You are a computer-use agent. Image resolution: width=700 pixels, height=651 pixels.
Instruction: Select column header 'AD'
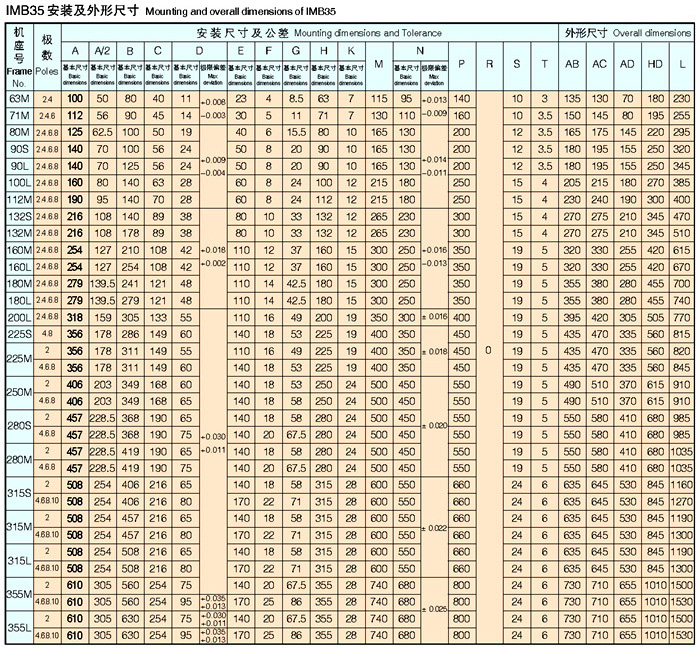point(627,64)
